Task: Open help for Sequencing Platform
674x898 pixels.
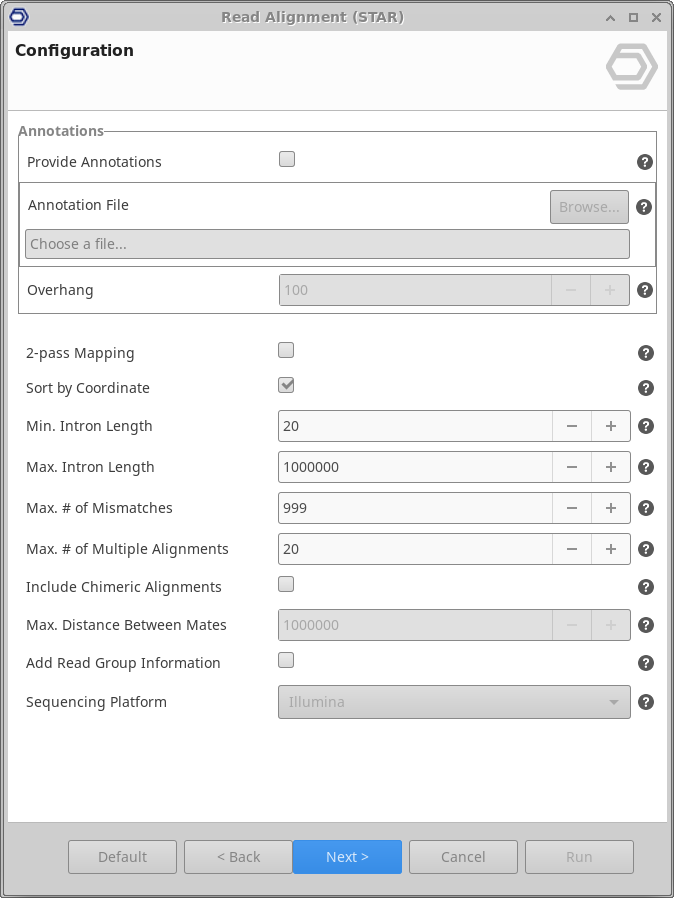Action: pyautogui.click(x=646, y=702)
